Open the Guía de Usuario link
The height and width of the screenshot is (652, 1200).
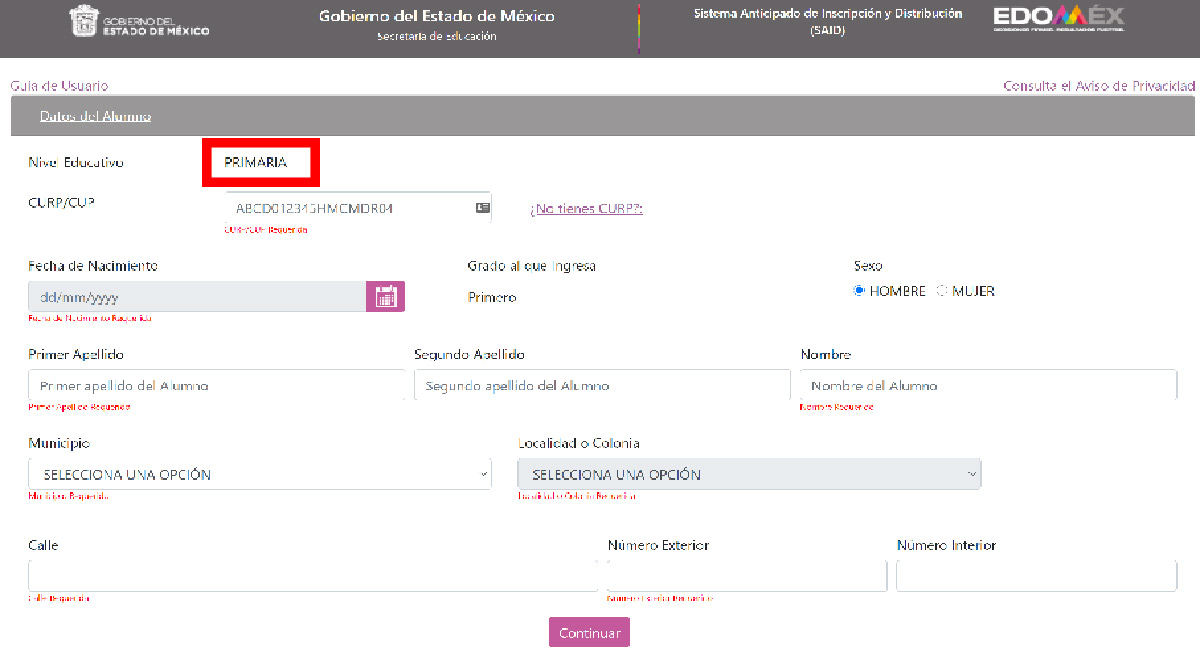(59, 86)
